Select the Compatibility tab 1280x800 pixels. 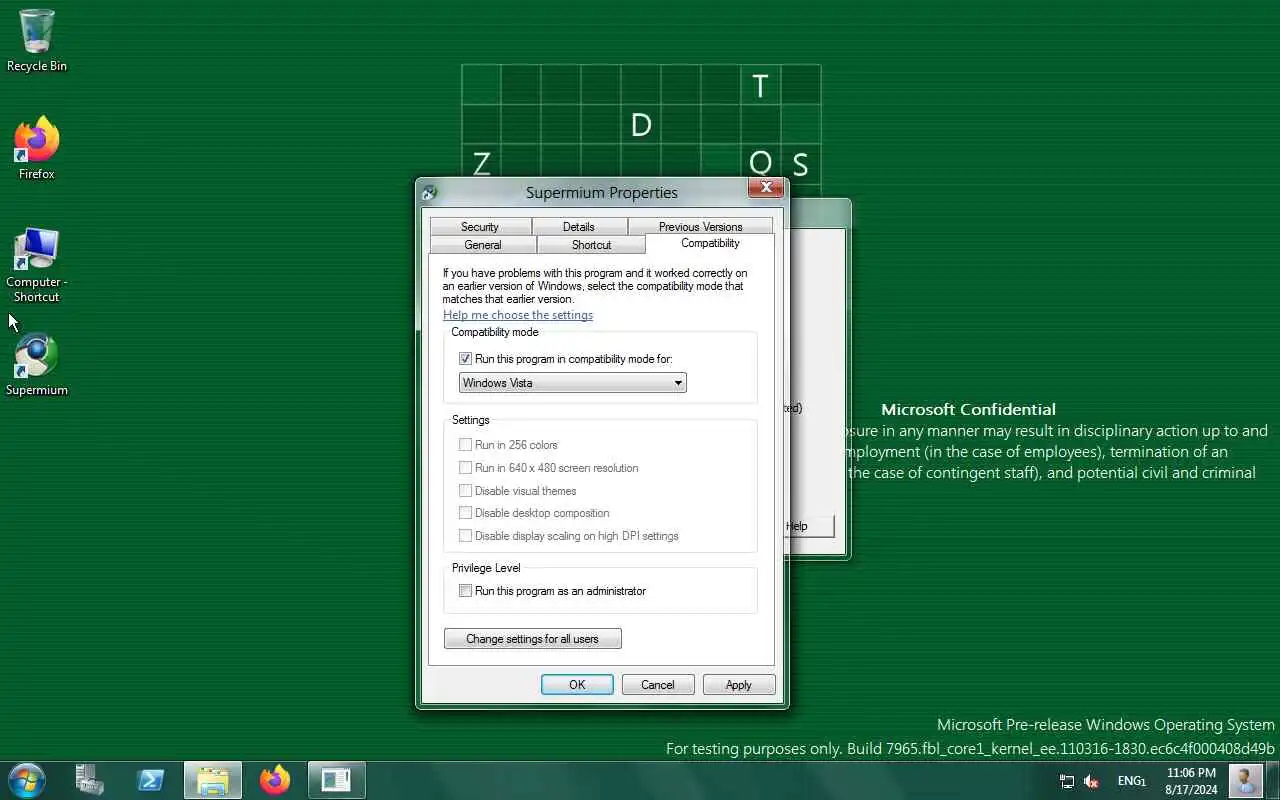(710, 243)
